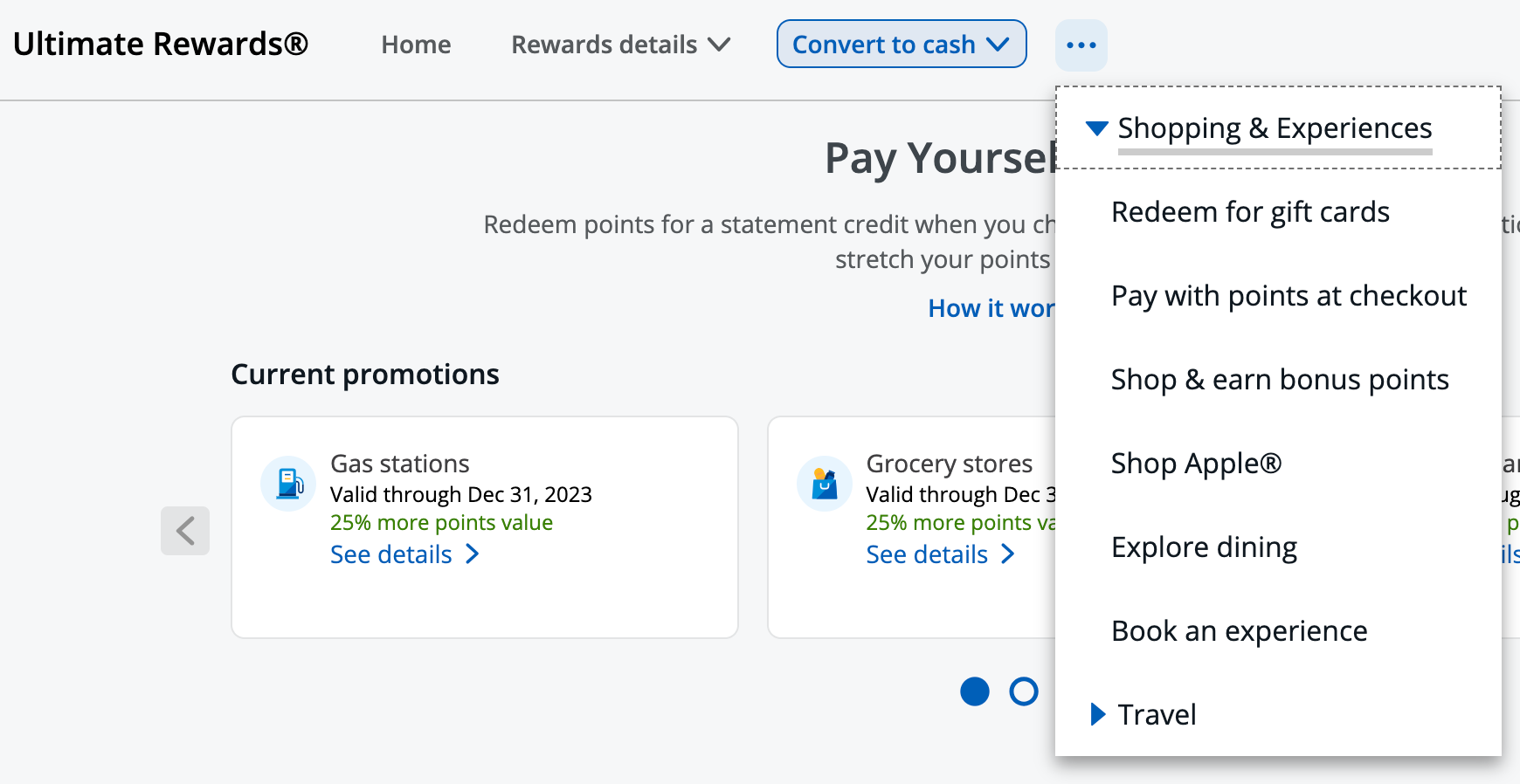Open See details for Gas stations
This screenshot has height=784, width=1520.
point(391,554)
